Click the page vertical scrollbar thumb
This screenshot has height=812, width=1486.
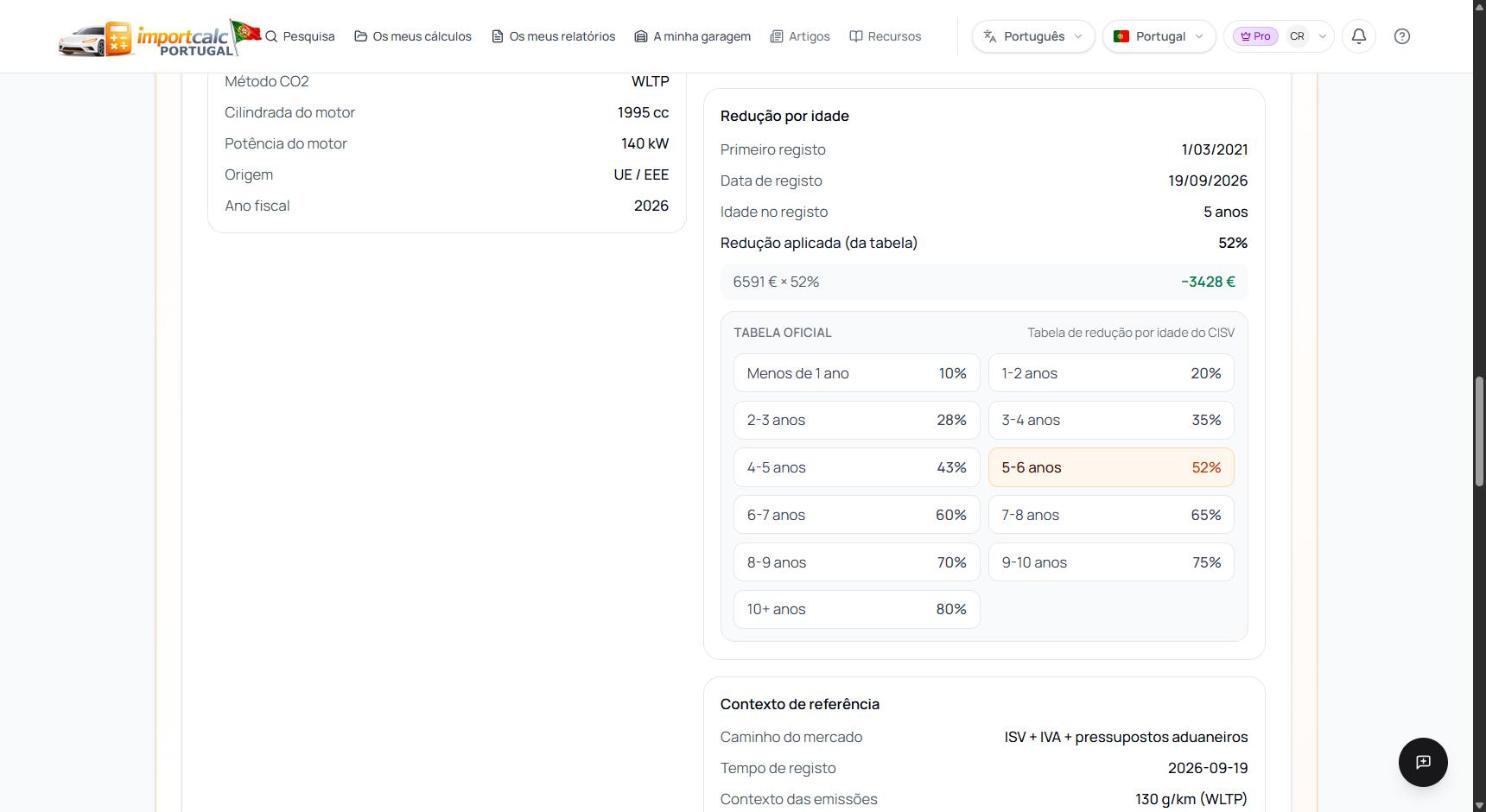pyautogui.click(x=1479, y=431)
